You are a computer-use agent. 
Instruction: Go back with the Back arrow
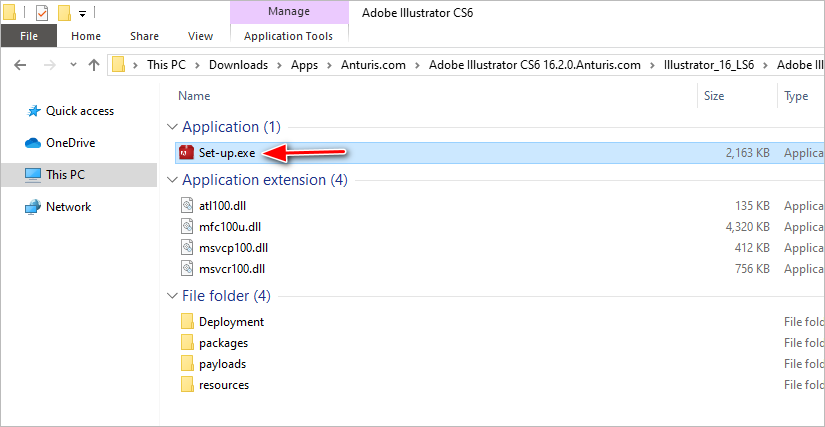pos(22,65)
